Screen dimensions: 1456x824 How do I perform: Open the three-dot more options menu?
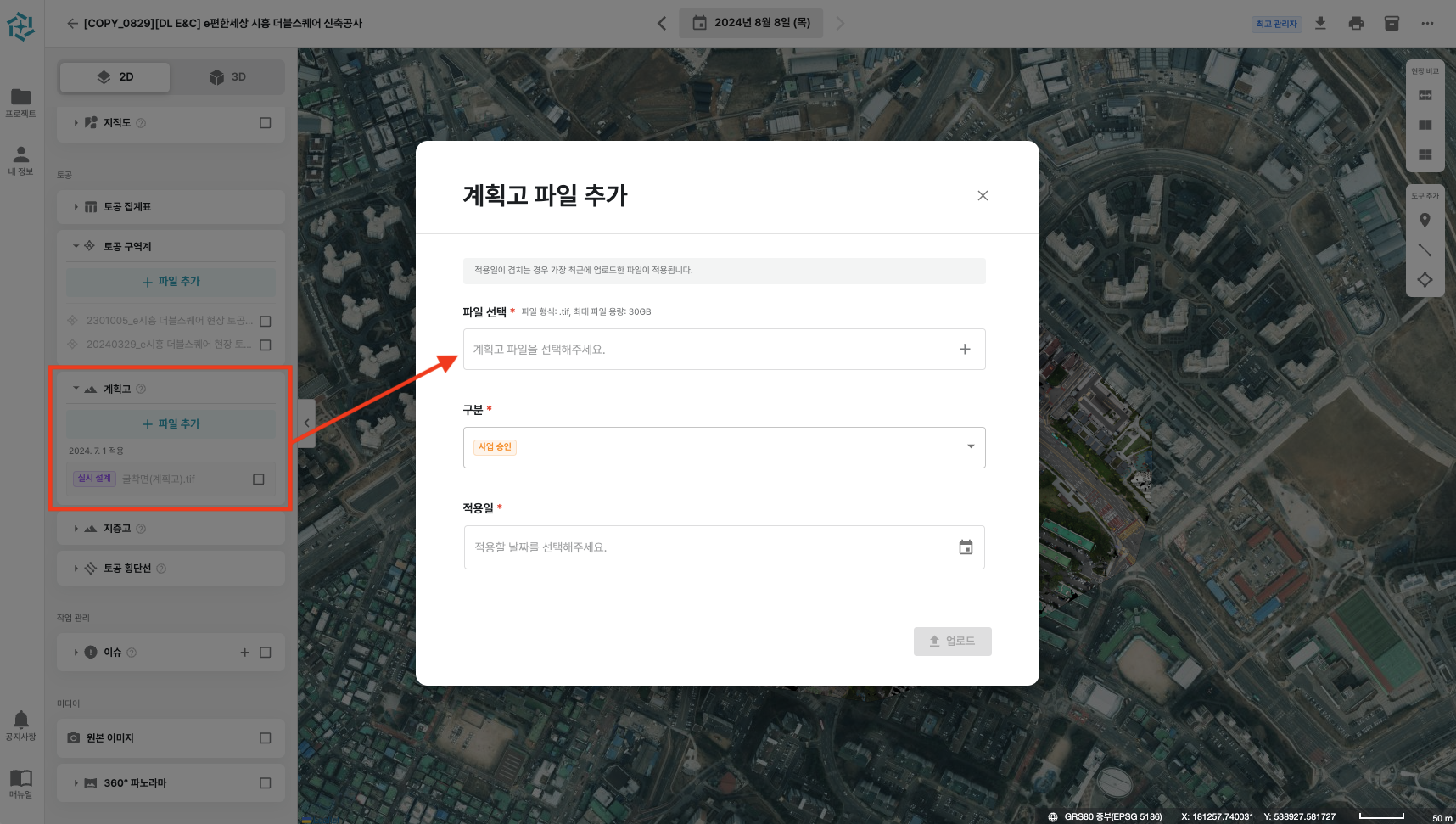click(x=1426, y=24)
